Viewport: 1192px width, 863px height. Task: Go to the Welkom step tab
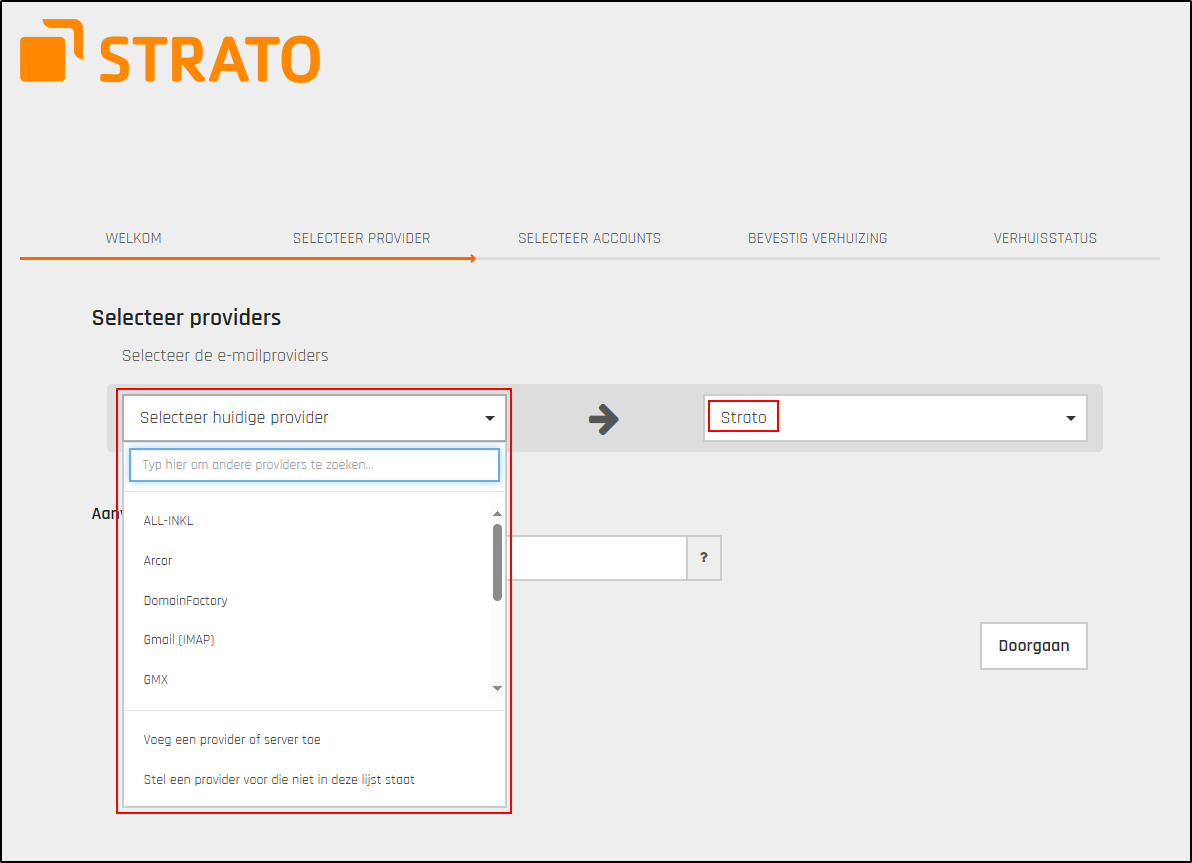coord(133,238)
